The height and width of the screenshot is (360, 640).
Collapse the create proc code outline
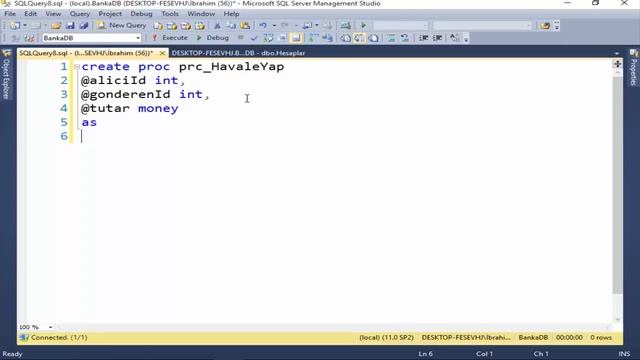pyautogui.click(x=77, y=67)
